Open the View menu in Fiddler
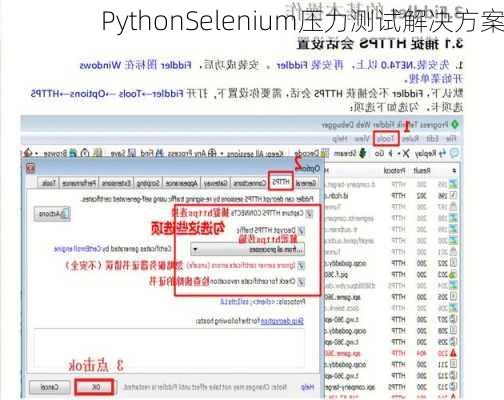This screenshot has width=504, height=400. [x=361, y=139]
